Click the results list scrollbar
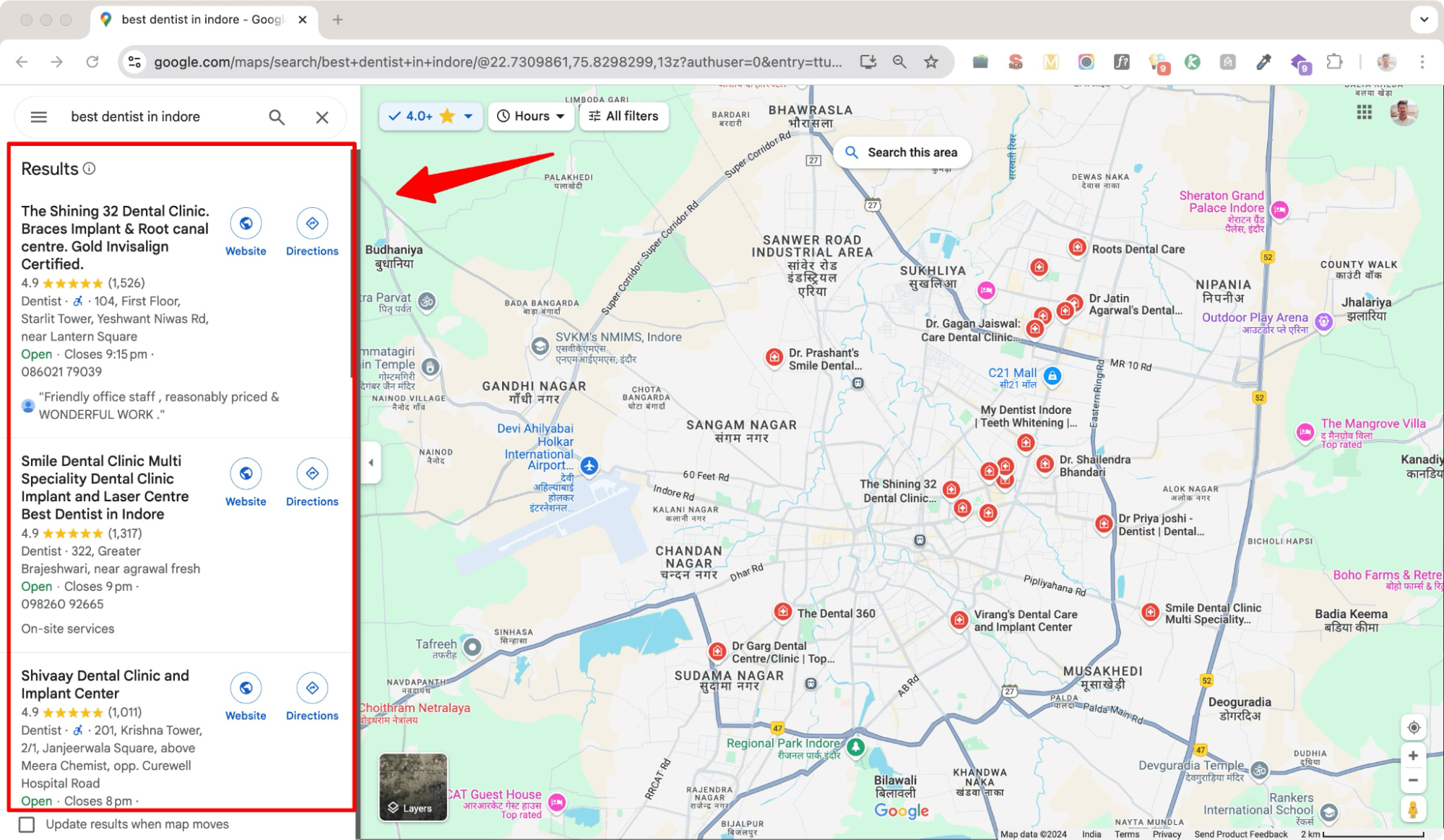This screenshot has width=1444, height=840. 353,262
